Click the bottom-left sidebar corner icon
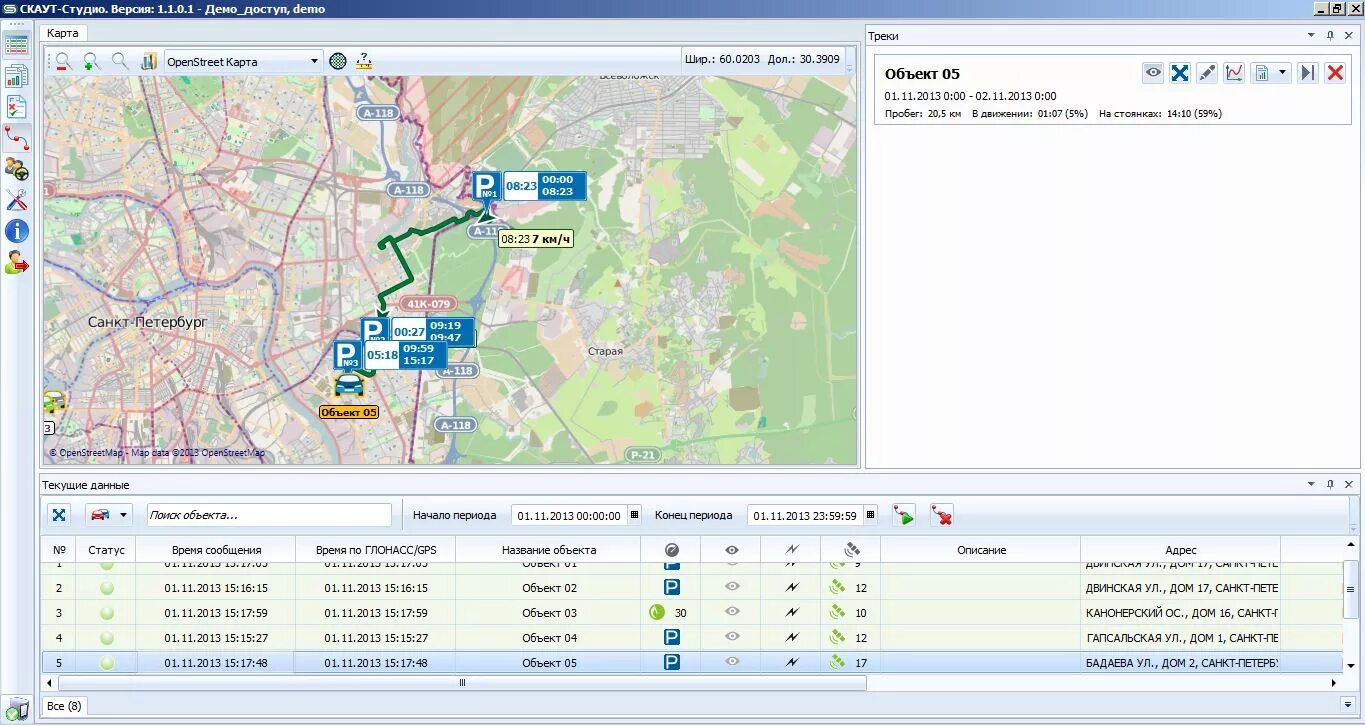This screenshot has width=1365, height=726. pyautogui.click(x=16, y=708)
